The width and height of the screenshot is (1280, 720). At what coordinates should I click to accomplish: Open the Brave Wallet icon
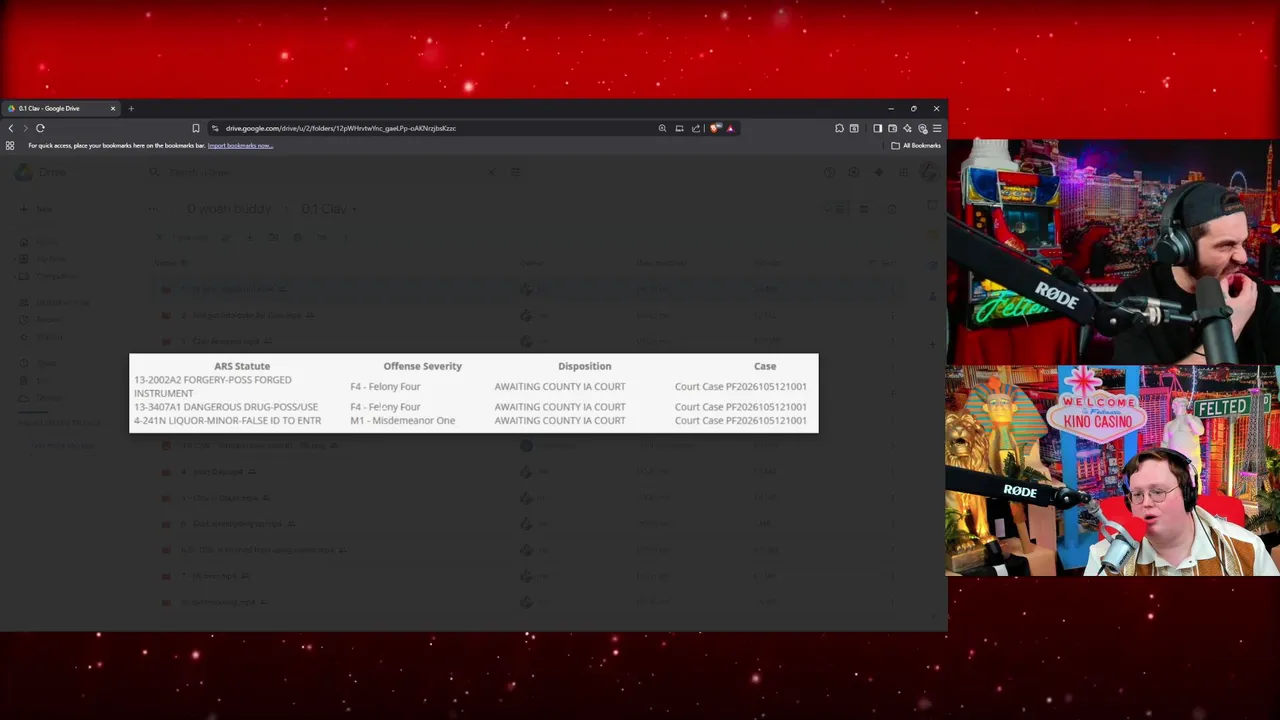[892, 128]
